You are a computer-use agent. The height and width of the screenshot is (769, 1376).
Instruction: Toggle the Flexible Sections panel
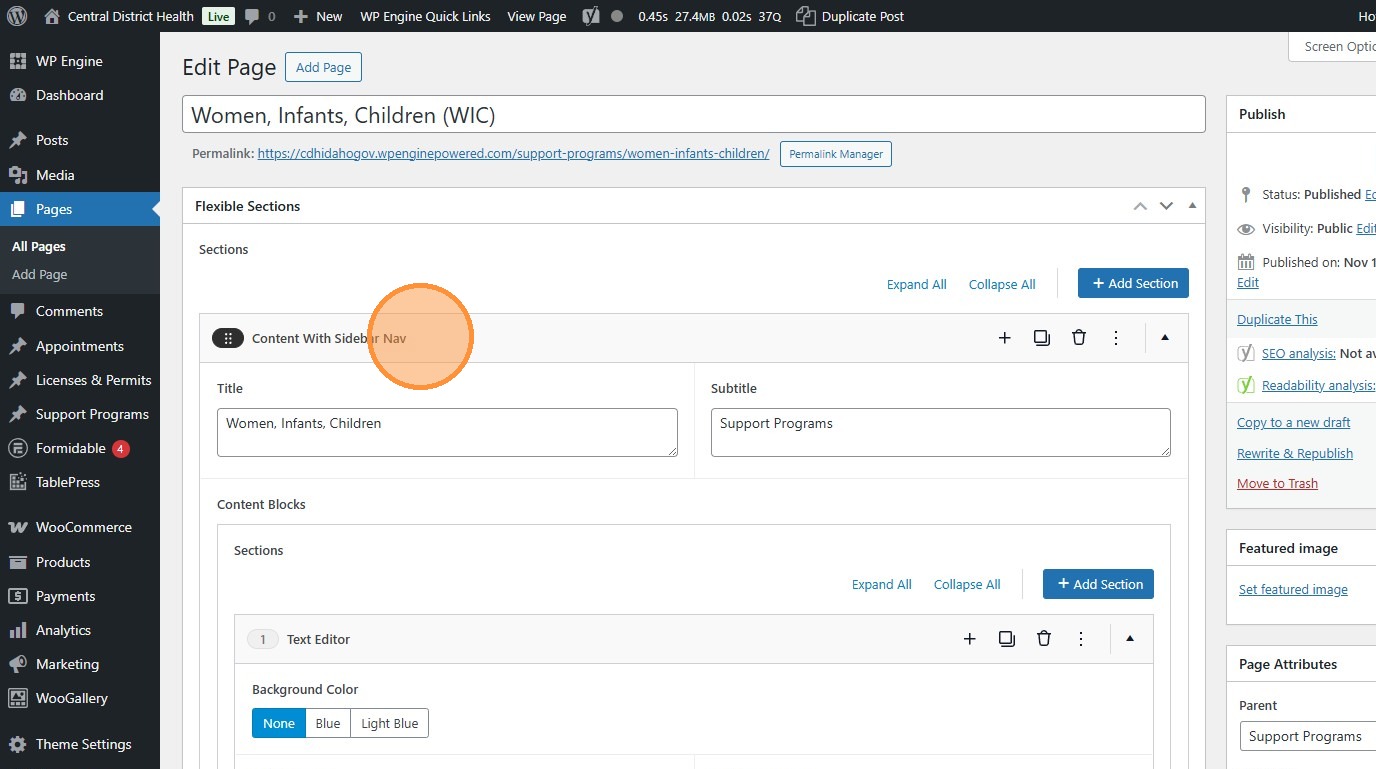tap(1192, 206)
